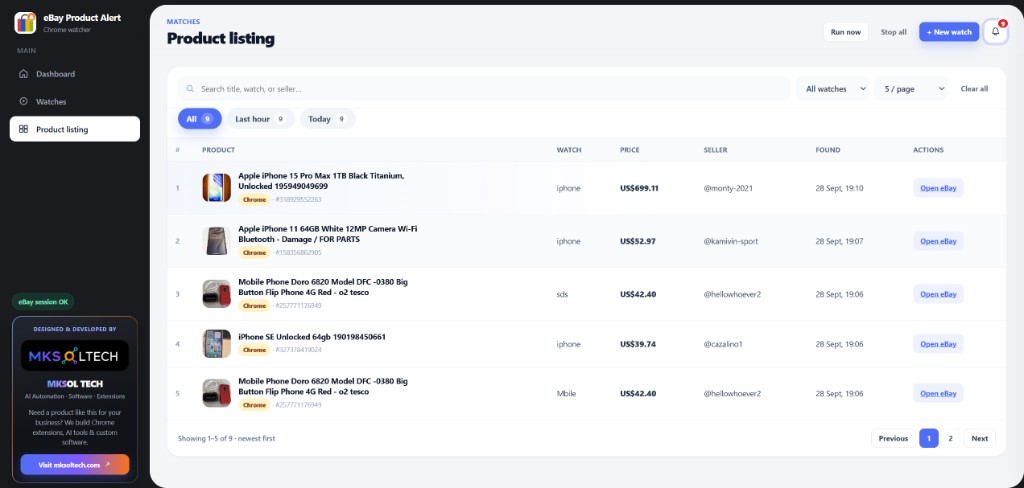
Task: Click Showing 1–5 of 9 text
Action: (226, 438)
